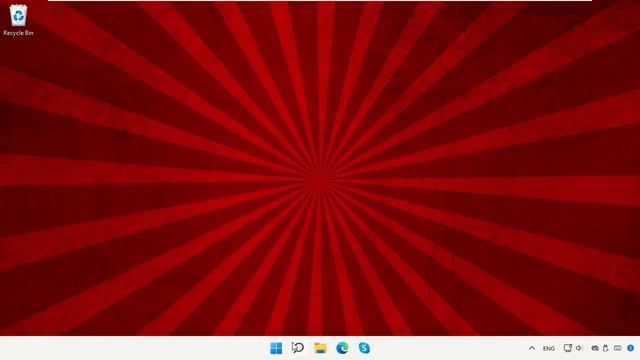640x360 pixels.
Task: Click the USB device tray icon
Action: (606, 348)
